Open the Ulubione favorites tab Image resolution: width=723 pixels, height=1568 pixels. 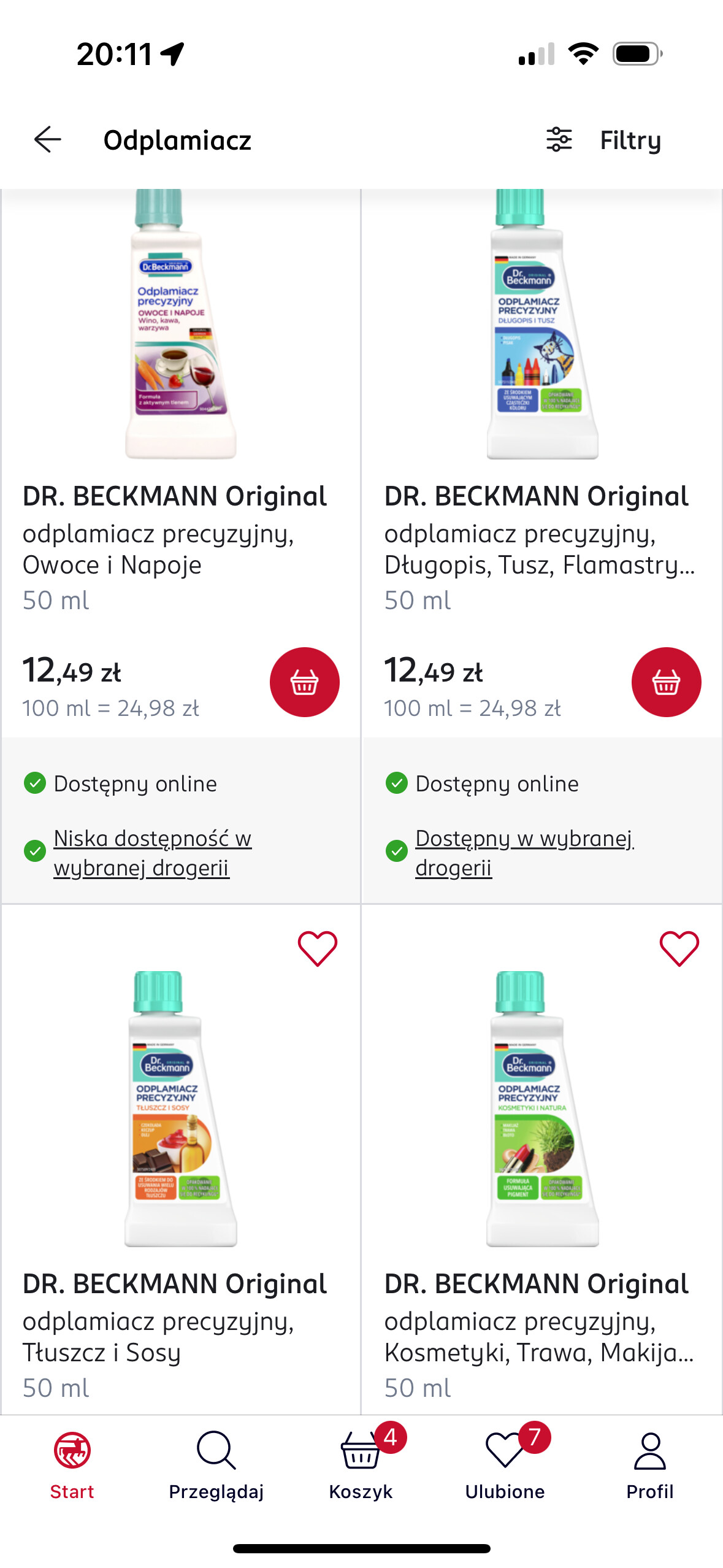[505, 1465]
